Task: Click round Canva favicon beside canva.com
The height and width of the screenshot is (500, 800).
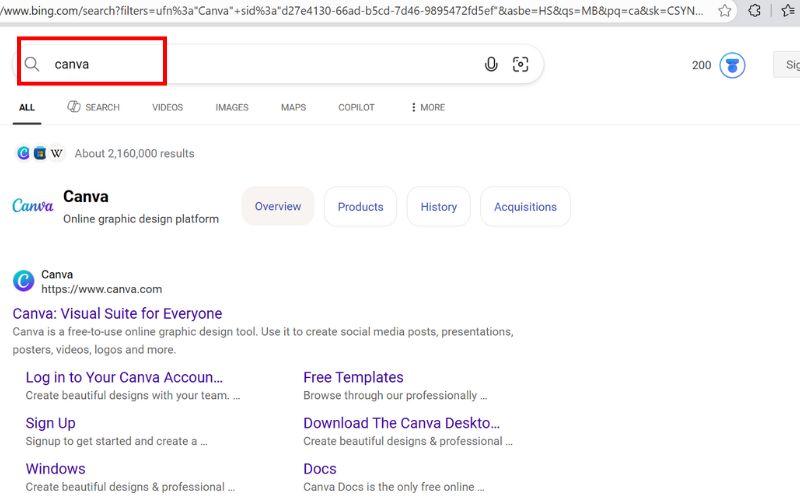Action: click(x=23, y=281)
